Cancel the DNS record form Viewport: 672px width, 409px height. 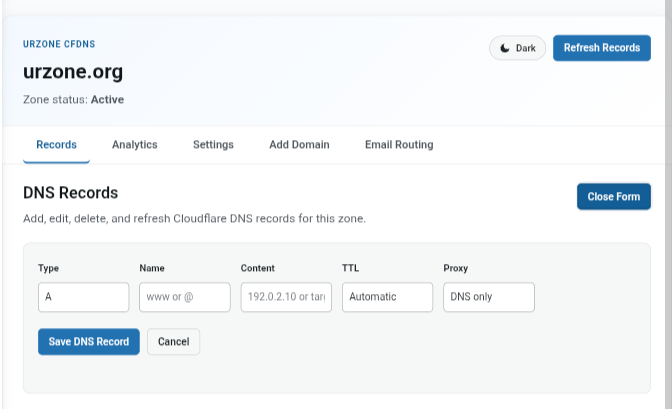click(174, 342)
